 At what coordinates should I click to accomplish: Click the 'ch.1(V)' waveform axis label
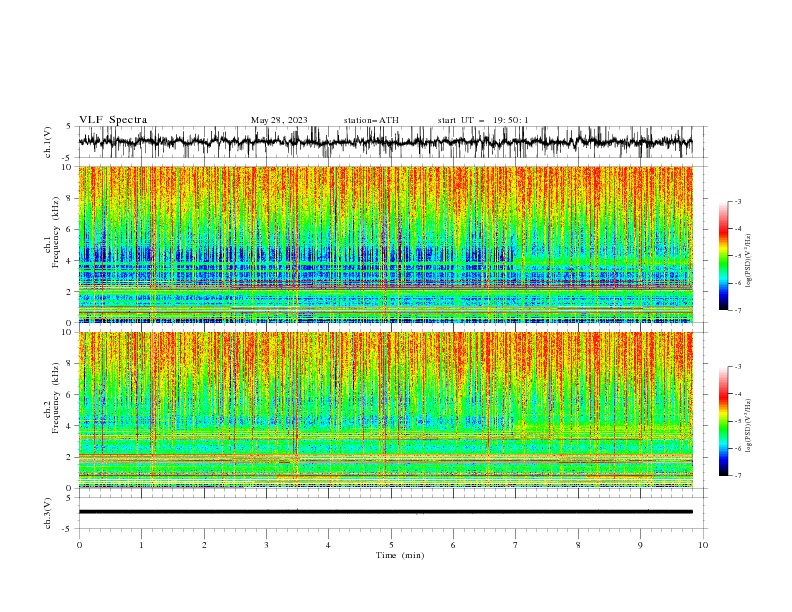(48, 142)
